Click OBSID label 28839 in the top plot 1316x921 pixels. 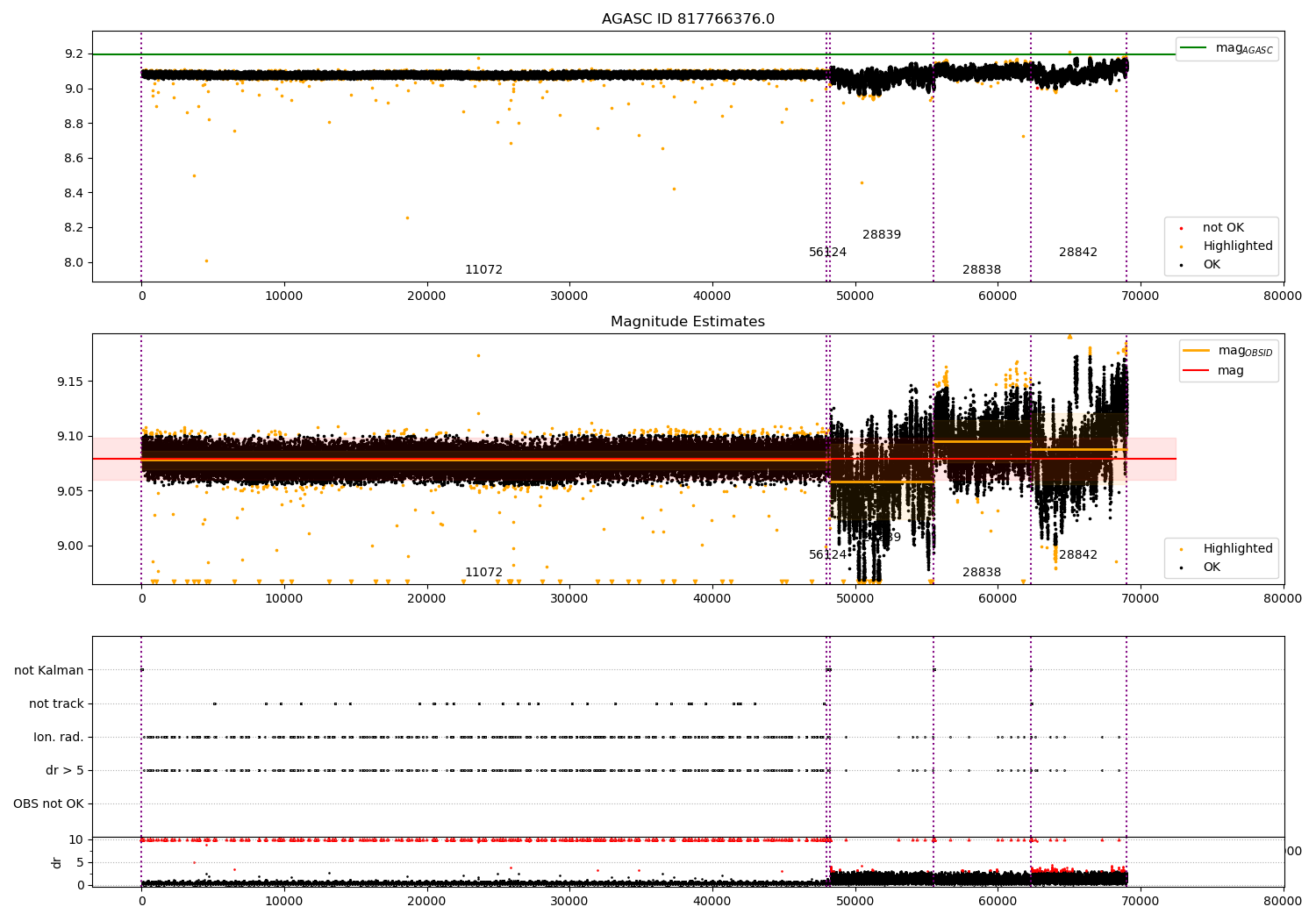[882, 235]
